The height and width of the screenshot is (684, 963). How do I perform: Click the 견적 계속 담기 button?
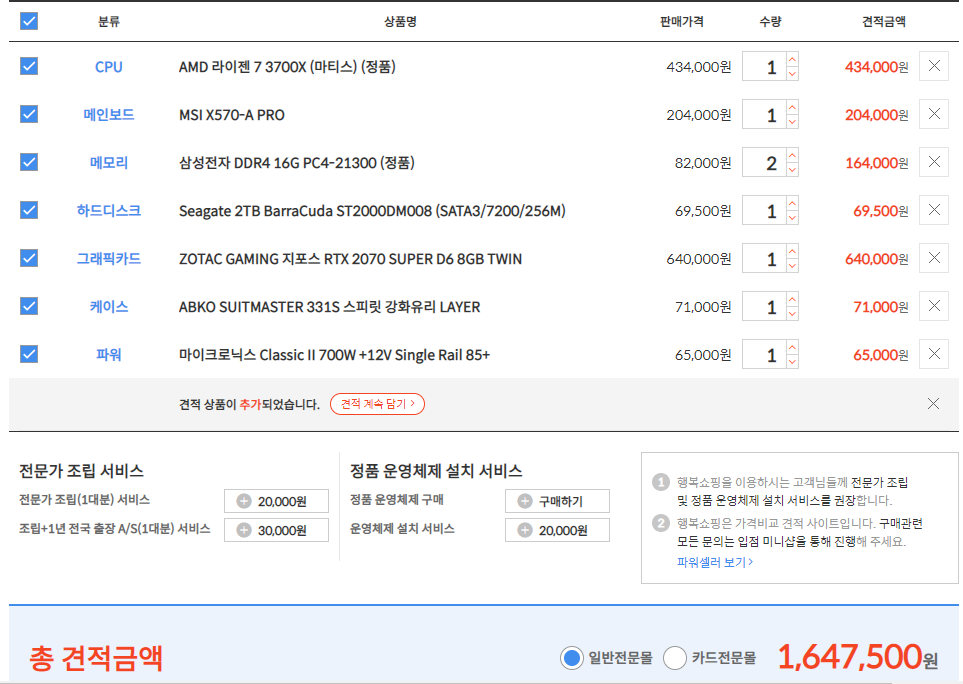(377, 404)
